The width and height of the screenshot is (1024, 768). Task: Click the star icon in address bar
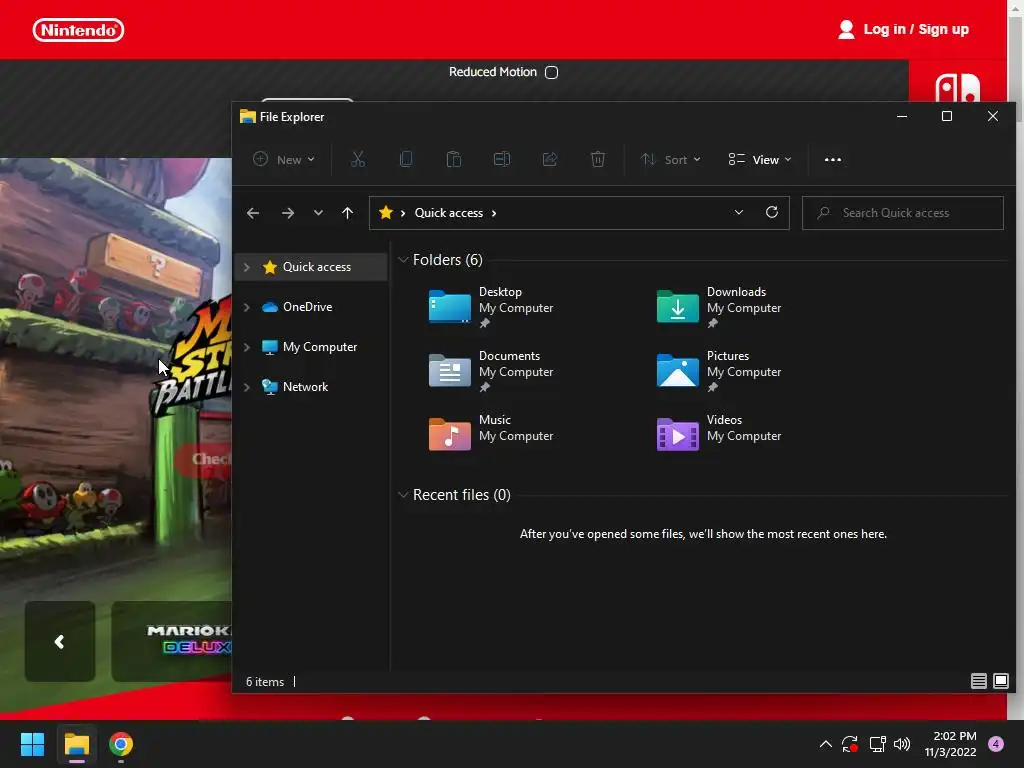(x=386, y=212)
